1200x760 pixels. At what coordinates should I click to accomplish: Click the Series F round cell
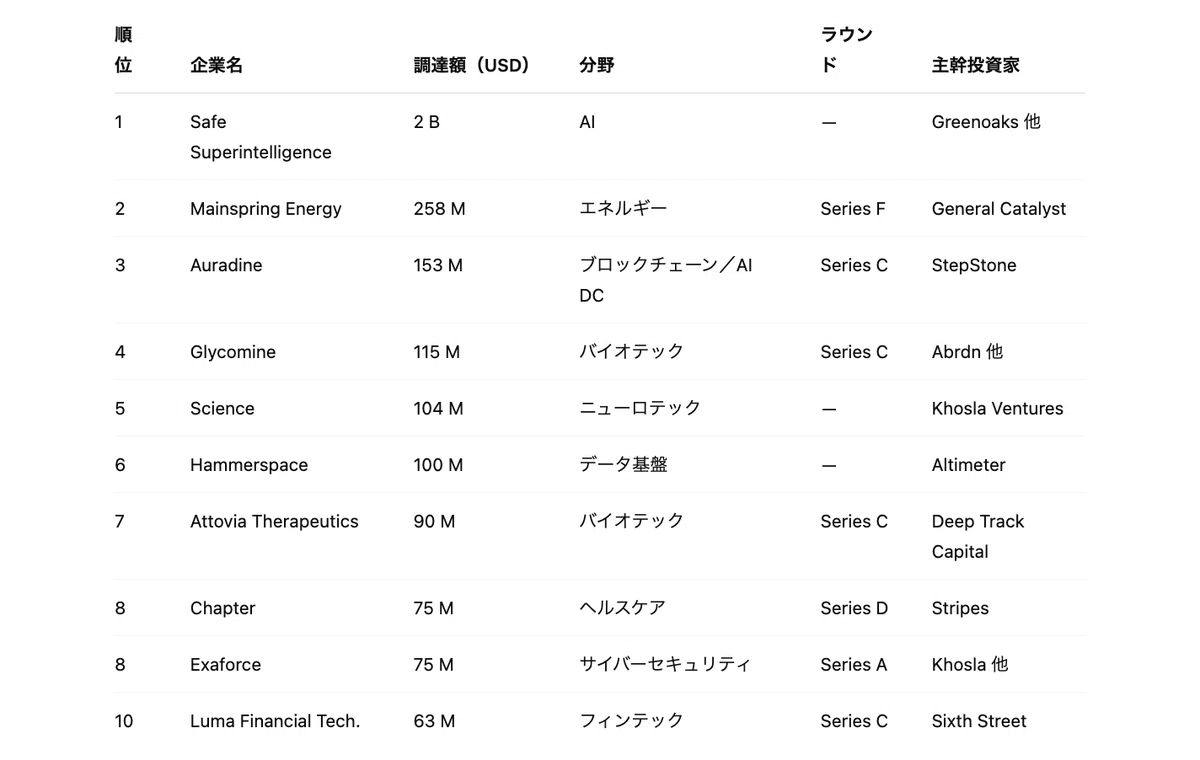click(x=853, y=209)
